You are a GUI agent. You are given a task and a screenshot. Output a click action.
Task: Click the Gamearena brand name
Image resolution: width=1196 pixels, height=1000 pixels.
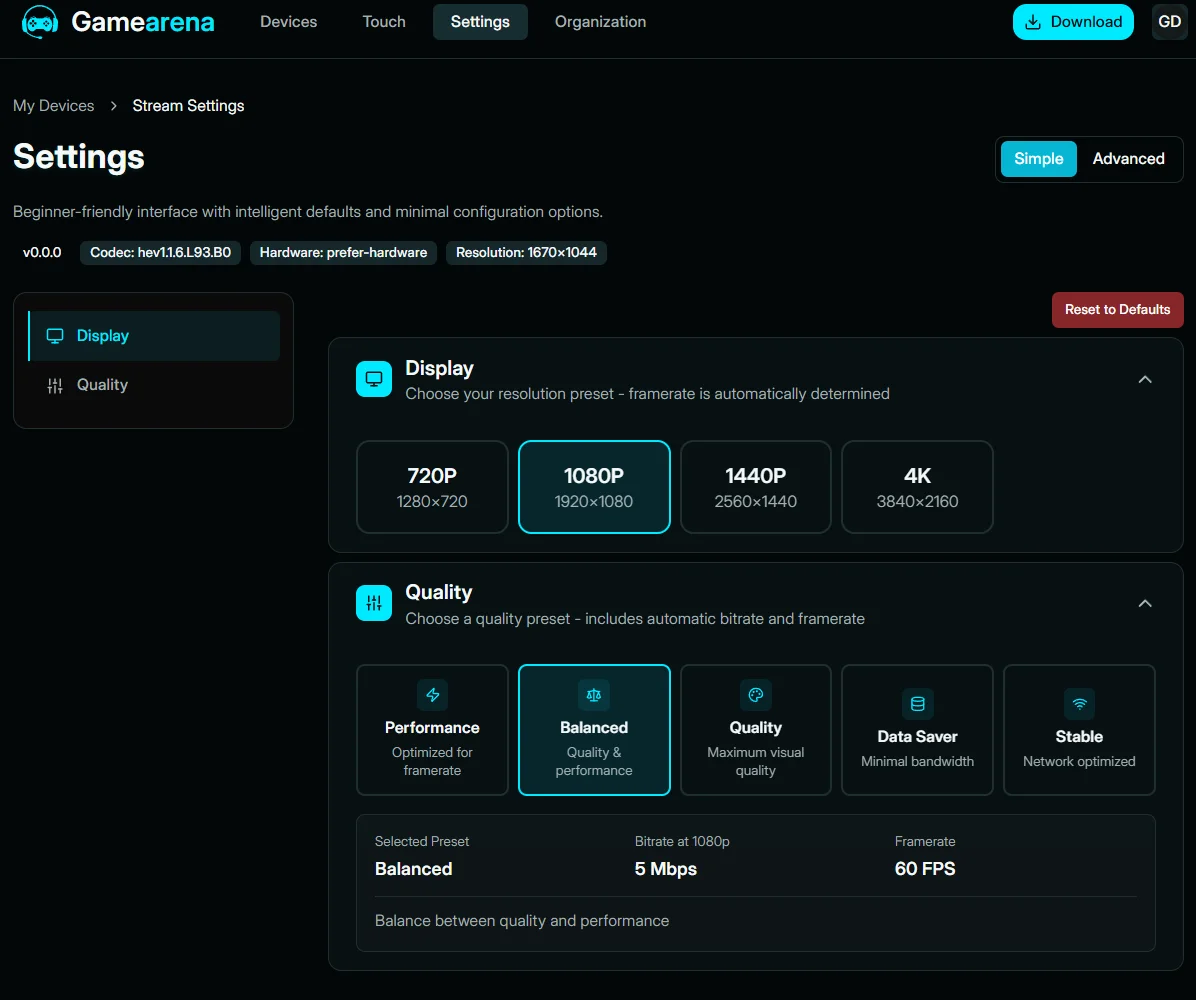pyautogui.click(x=143, y=22)
